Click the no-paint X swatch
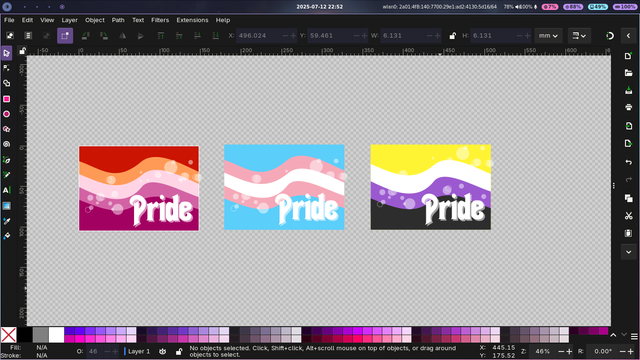The width and height of the screenshot is (640, 360). pos(9,335)
